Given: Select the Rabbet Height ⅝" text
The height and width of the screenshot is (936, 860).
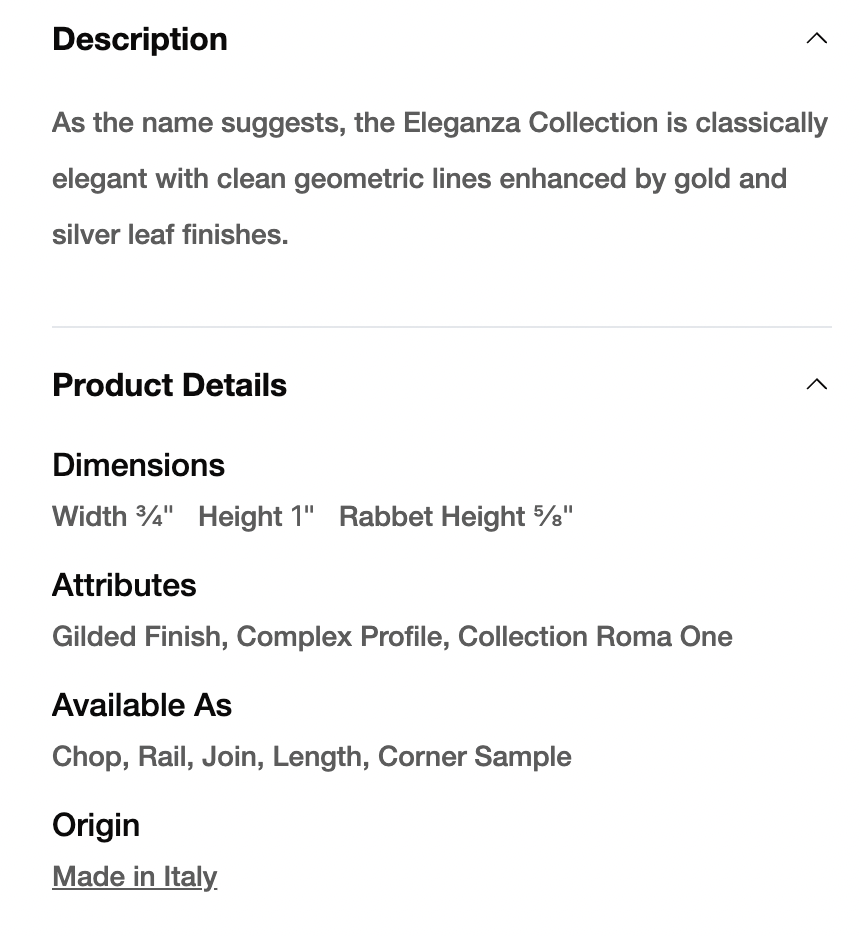Looking at the screenshot, I should 456,517.
